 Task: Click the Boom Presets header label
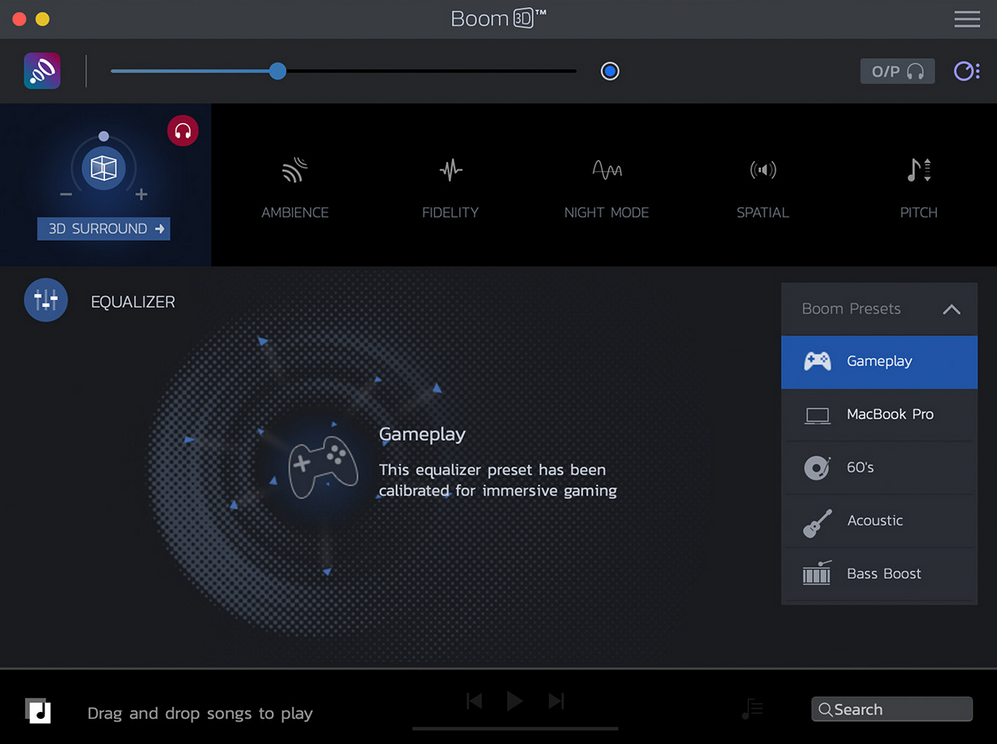point(851,309)
